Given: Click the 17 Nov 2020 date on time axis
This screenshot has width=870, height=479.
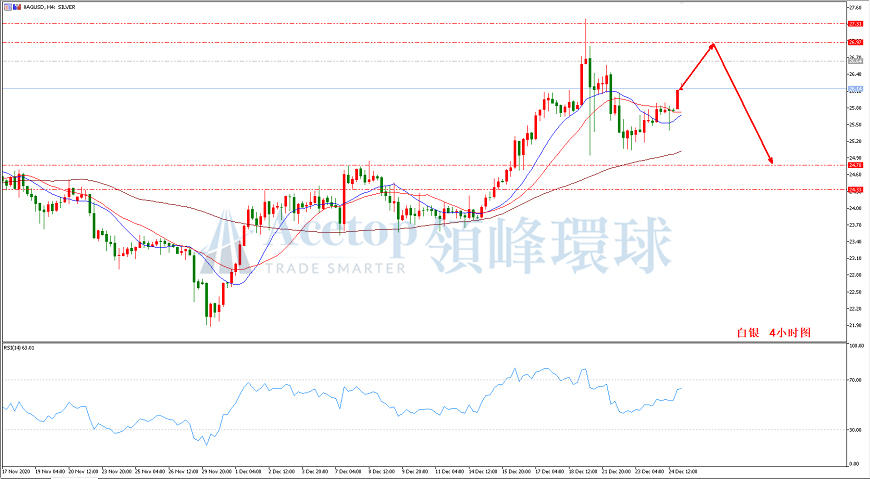Looking at the screenshot, I should pyautogui.click(x=17, y=471).
